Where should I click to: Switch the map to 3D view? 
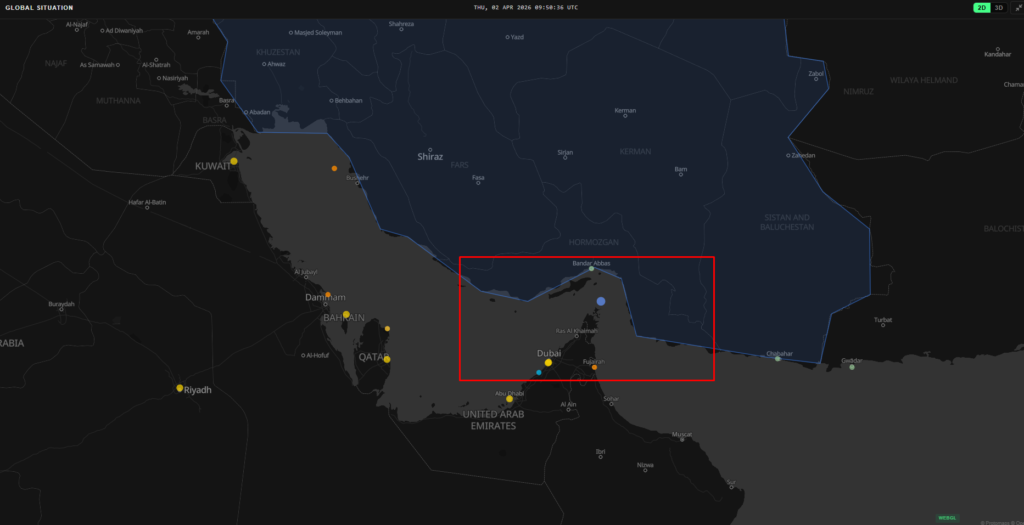[x=999, y=8]
